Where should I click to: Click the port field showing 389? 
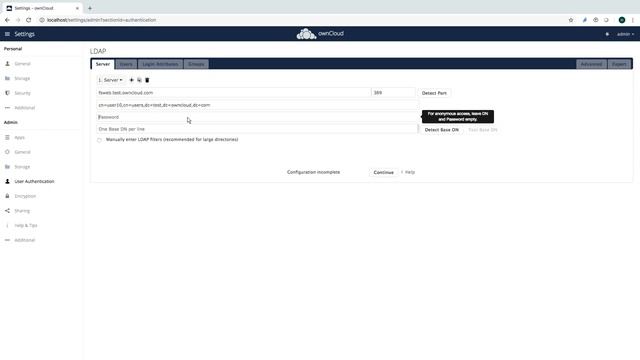tap(393, 93)
